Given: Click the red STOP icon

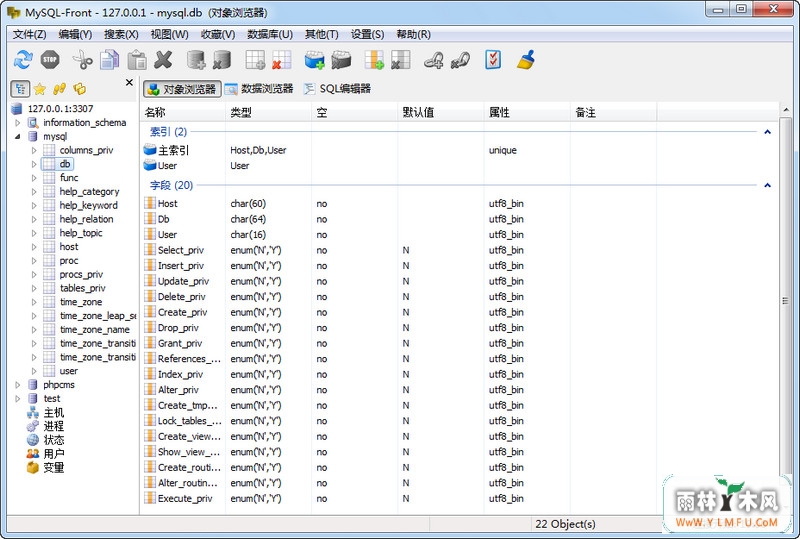Looking at the screenshot, I should 50,60.
